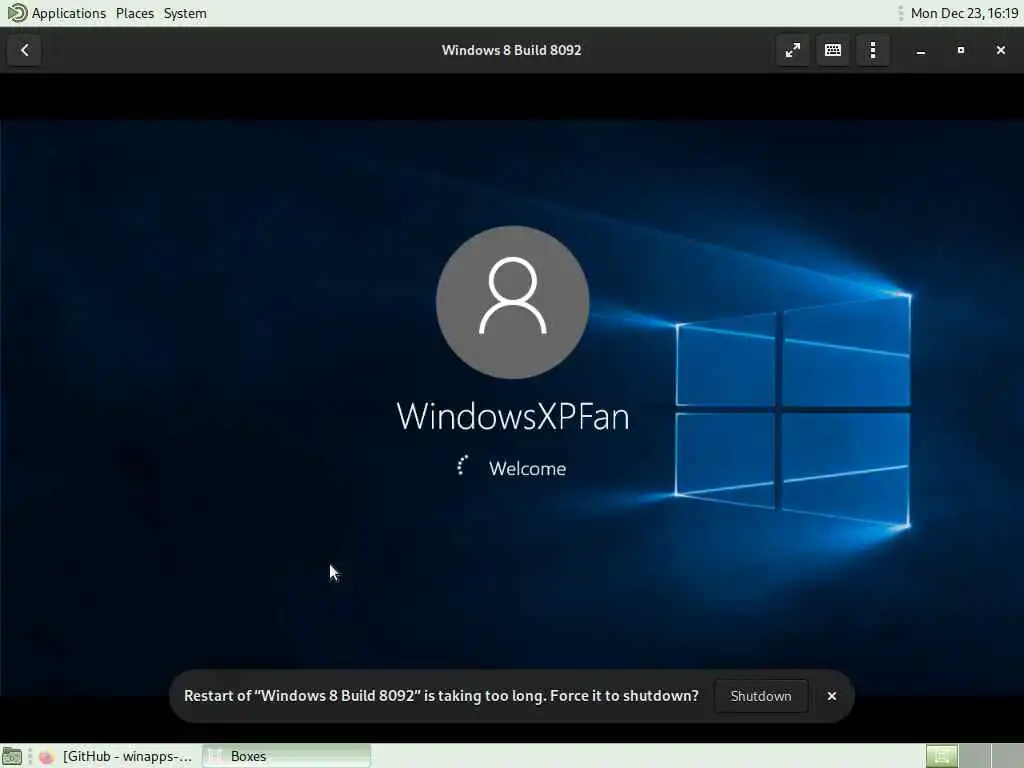
Task: Open the three-dot menu in Boxes
Action: tap(873, 50)
